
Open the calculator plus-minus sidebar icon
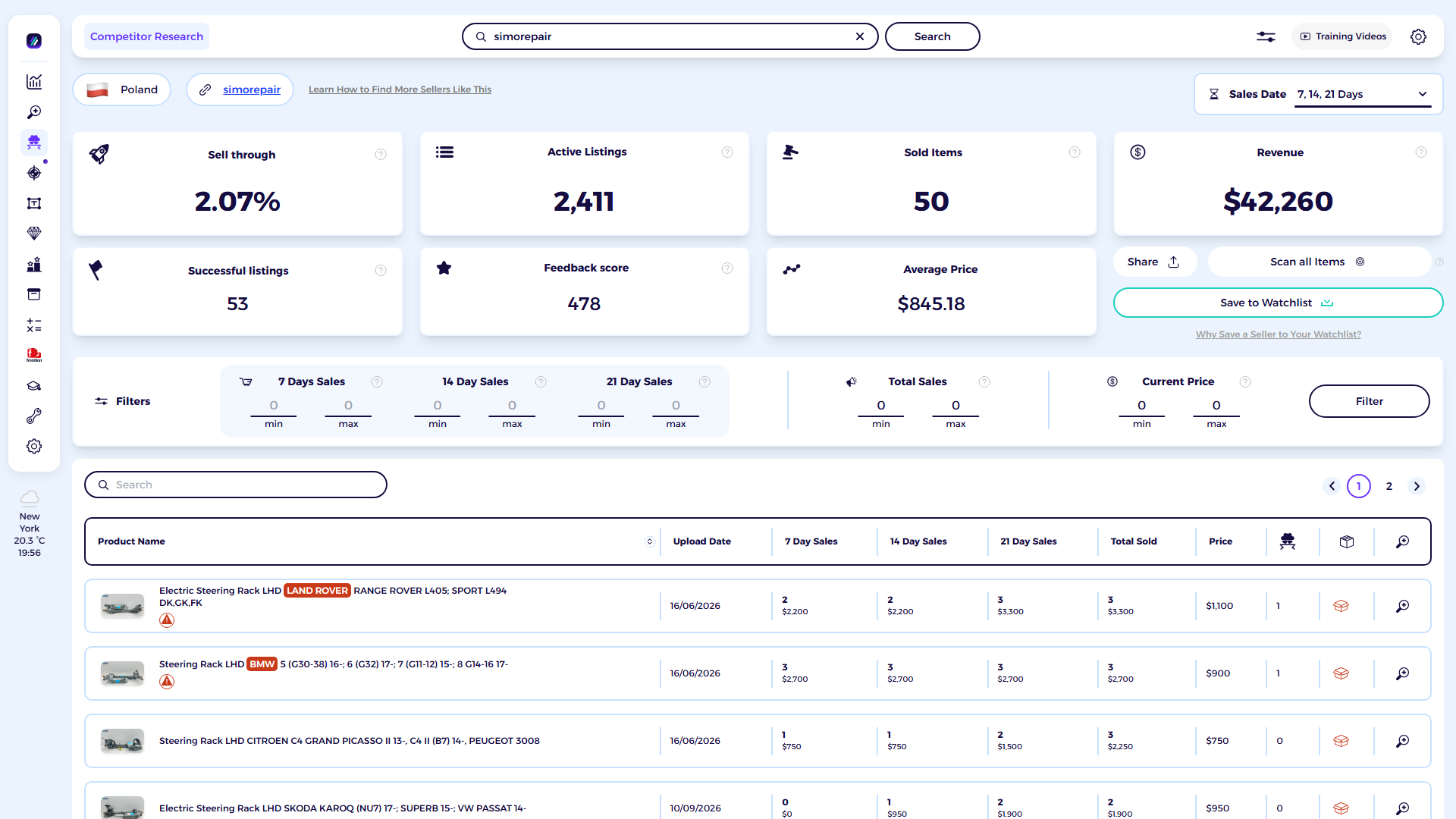click(x=34, y=325)
